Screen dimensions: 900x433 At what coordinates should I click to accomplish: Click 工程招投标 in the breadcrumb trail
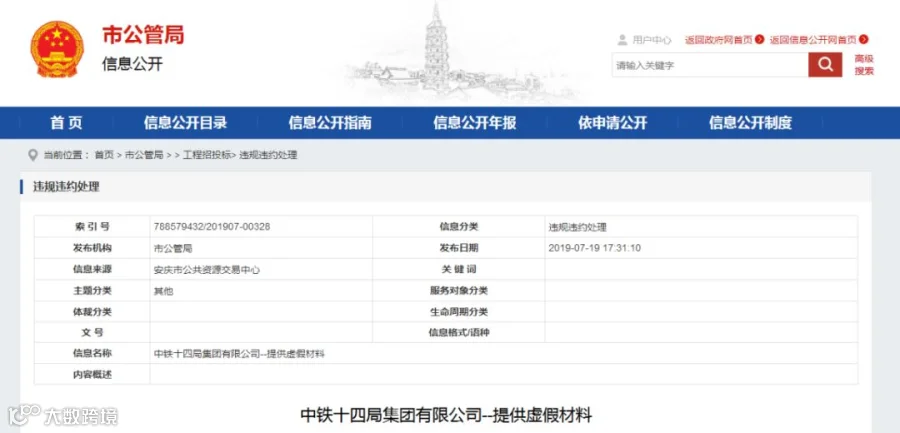[x=207, y=155]
